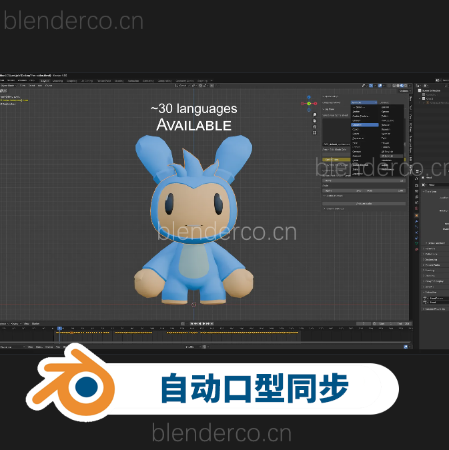Screen dimensions: 449x450
Task: Click the blue Z axis on the navigation gizmo
Action: pos(309,97)
